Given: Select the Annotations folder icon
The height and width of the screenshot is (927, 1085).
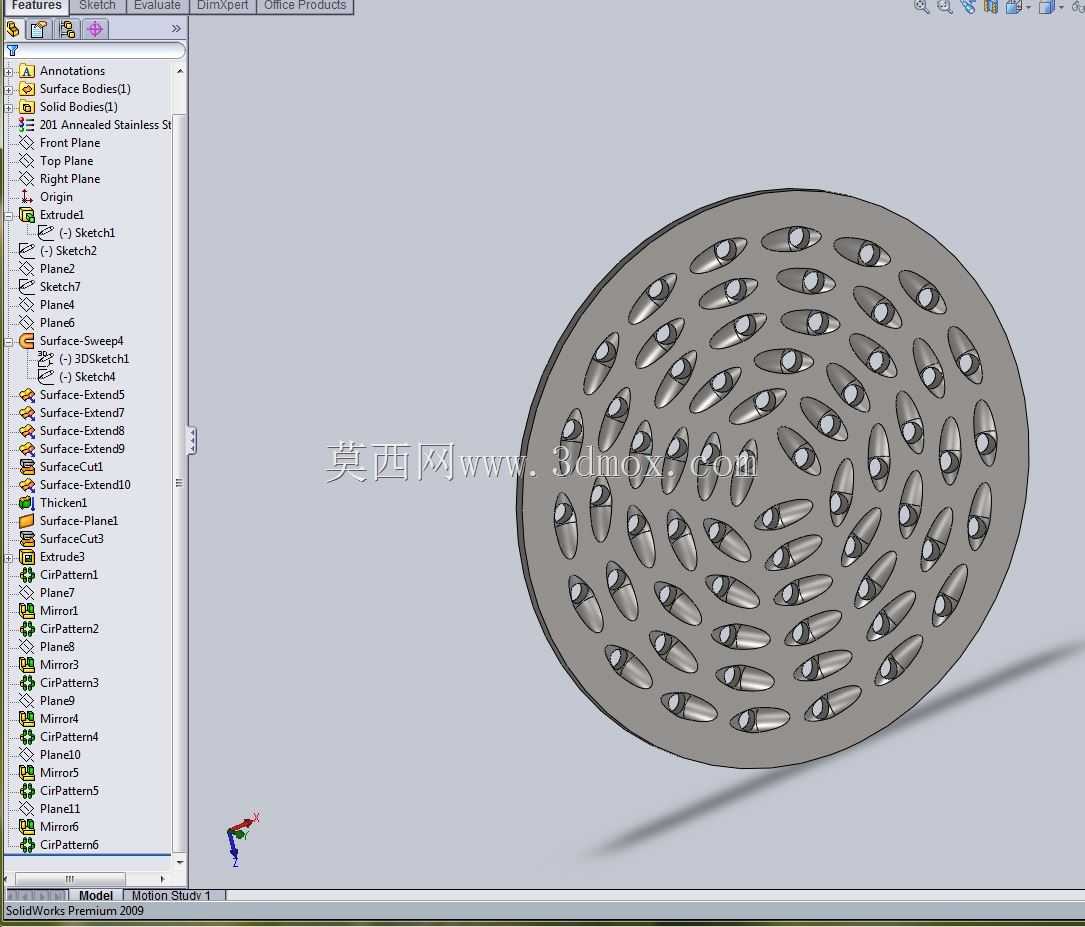Looking at the screenshot, I should [26, 71].
